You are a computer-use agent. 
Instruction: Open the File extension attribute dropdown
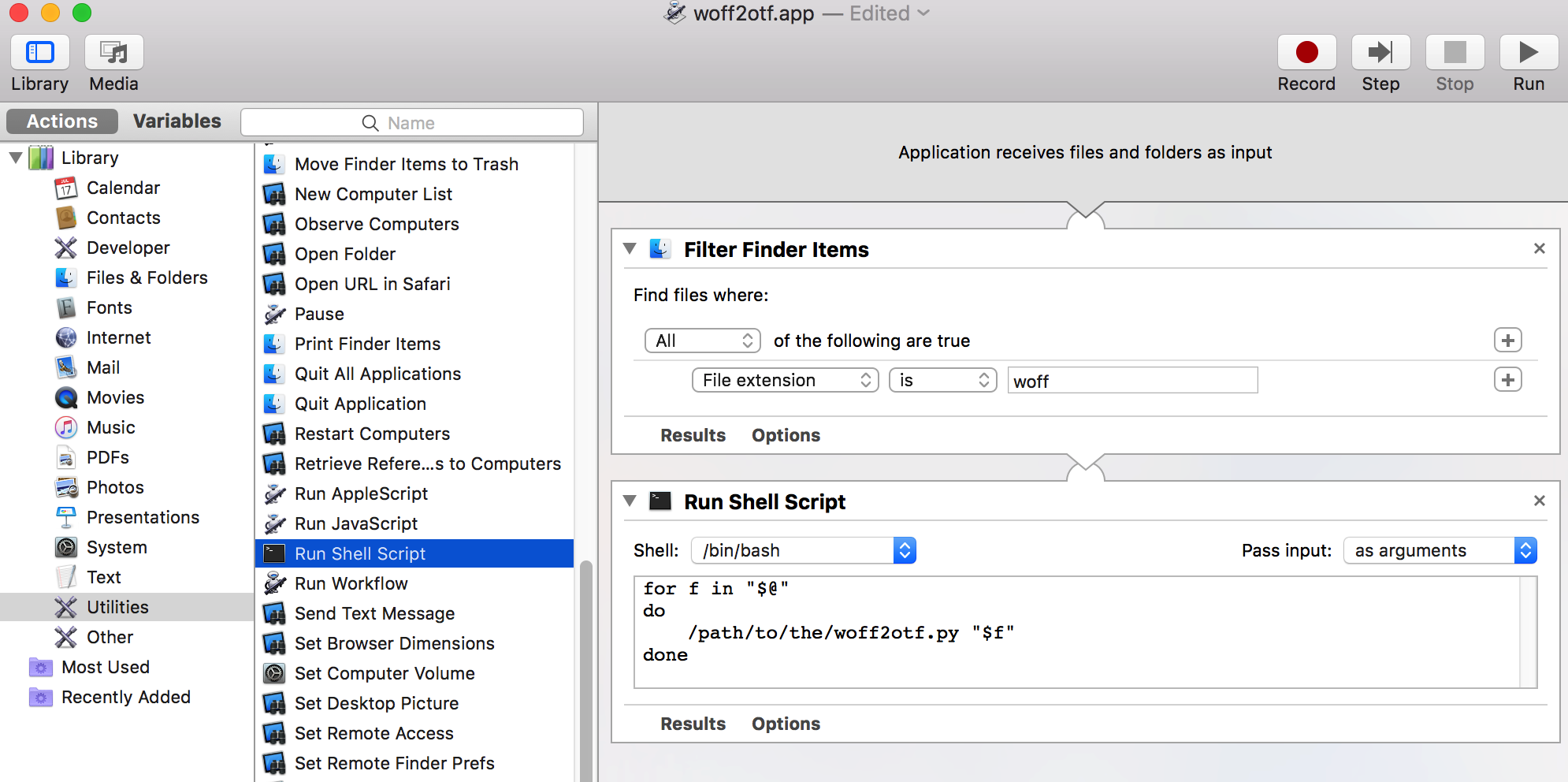tap(786, 380)
